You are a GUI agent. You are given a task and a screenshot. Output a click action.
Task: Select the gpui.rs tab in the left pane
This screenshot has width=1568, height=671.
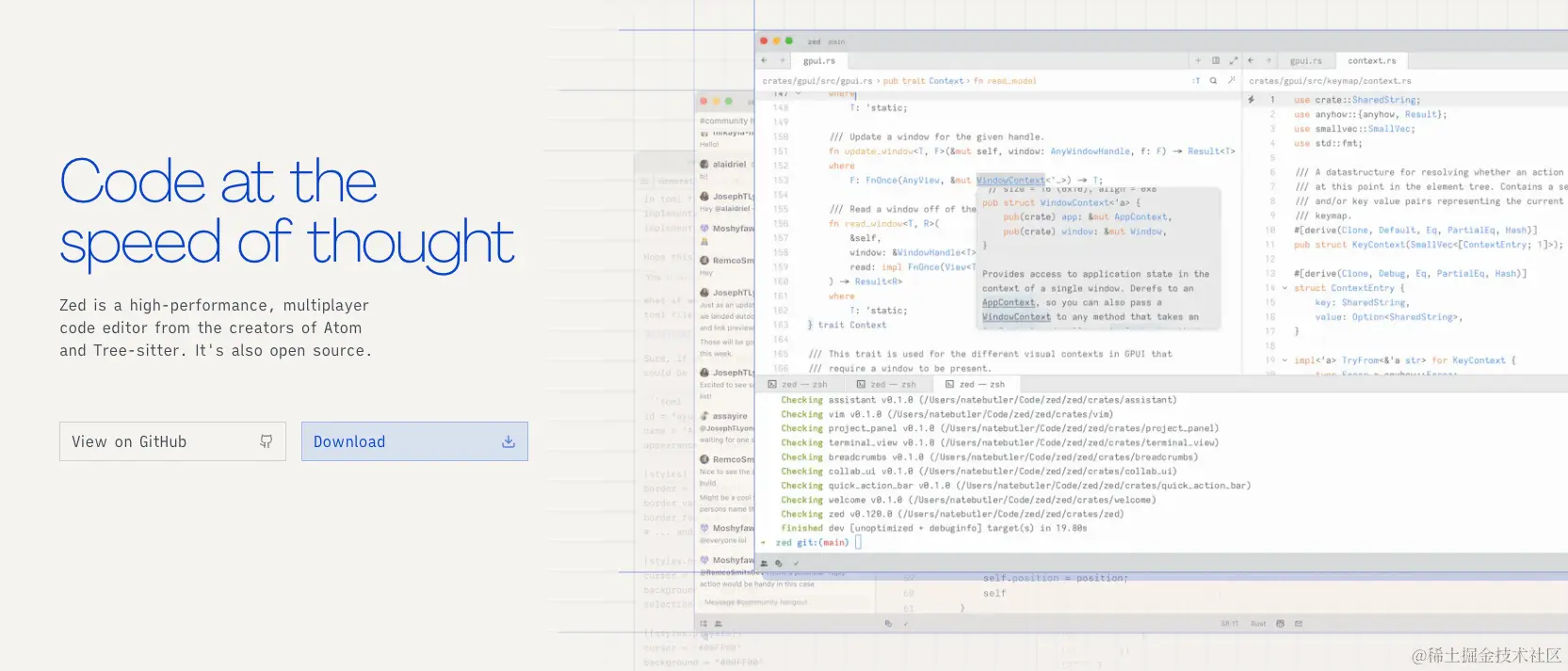point(818,60)
